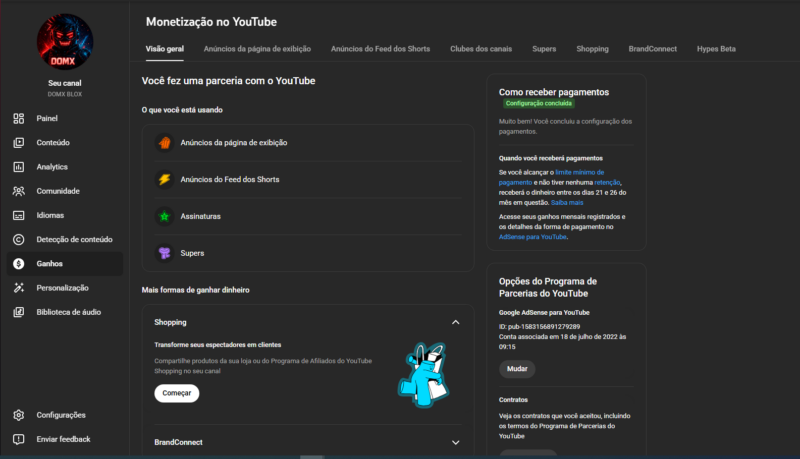
Task: Open the Saiba mais link
Action: coord(567,202)
